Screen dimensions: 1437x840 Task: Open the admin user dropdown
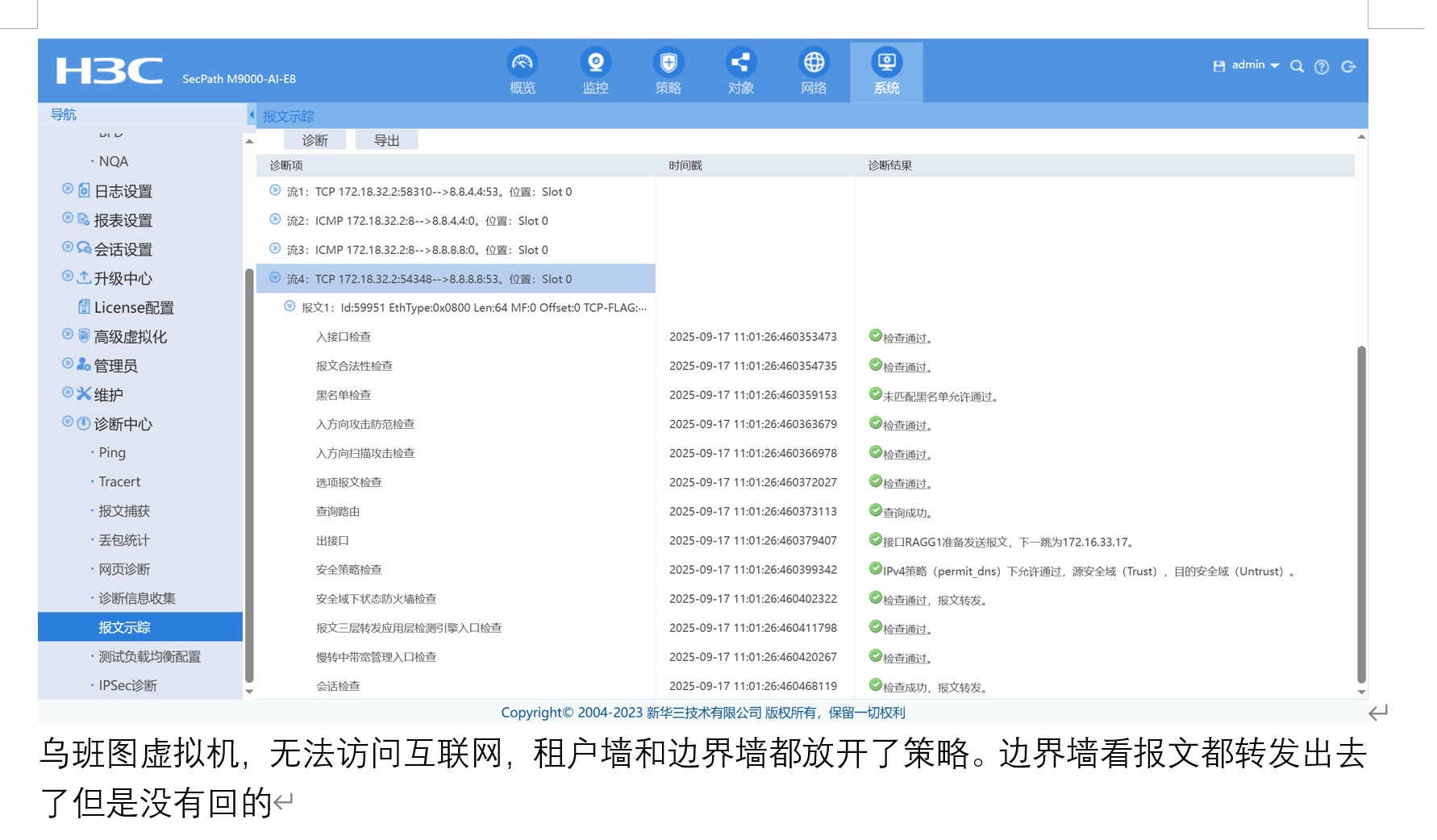(x=1256, y=65)
